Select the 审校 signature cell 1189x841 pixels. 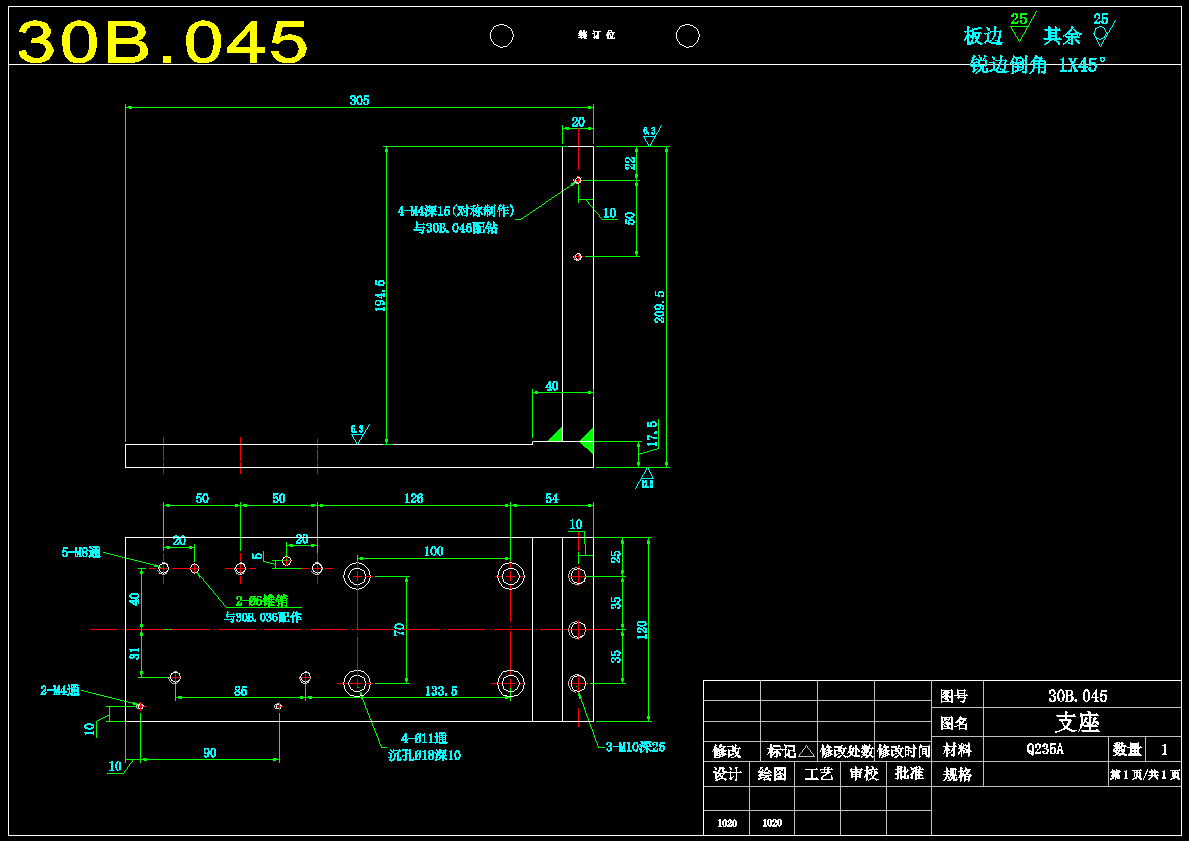pos(863,774)
